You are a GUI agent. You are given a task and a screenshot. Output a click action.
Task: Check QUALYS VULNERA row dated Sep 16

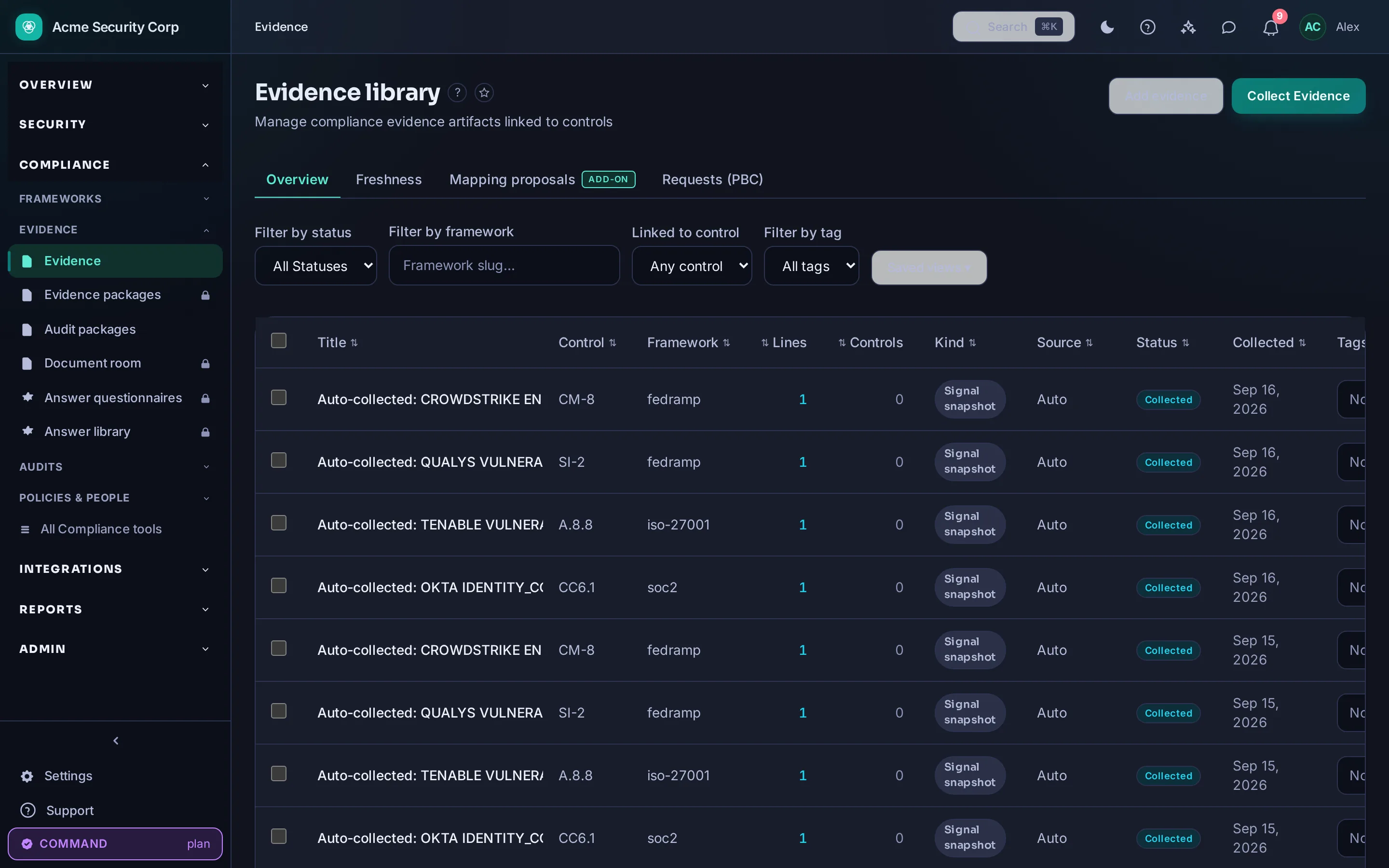point(278,461)
